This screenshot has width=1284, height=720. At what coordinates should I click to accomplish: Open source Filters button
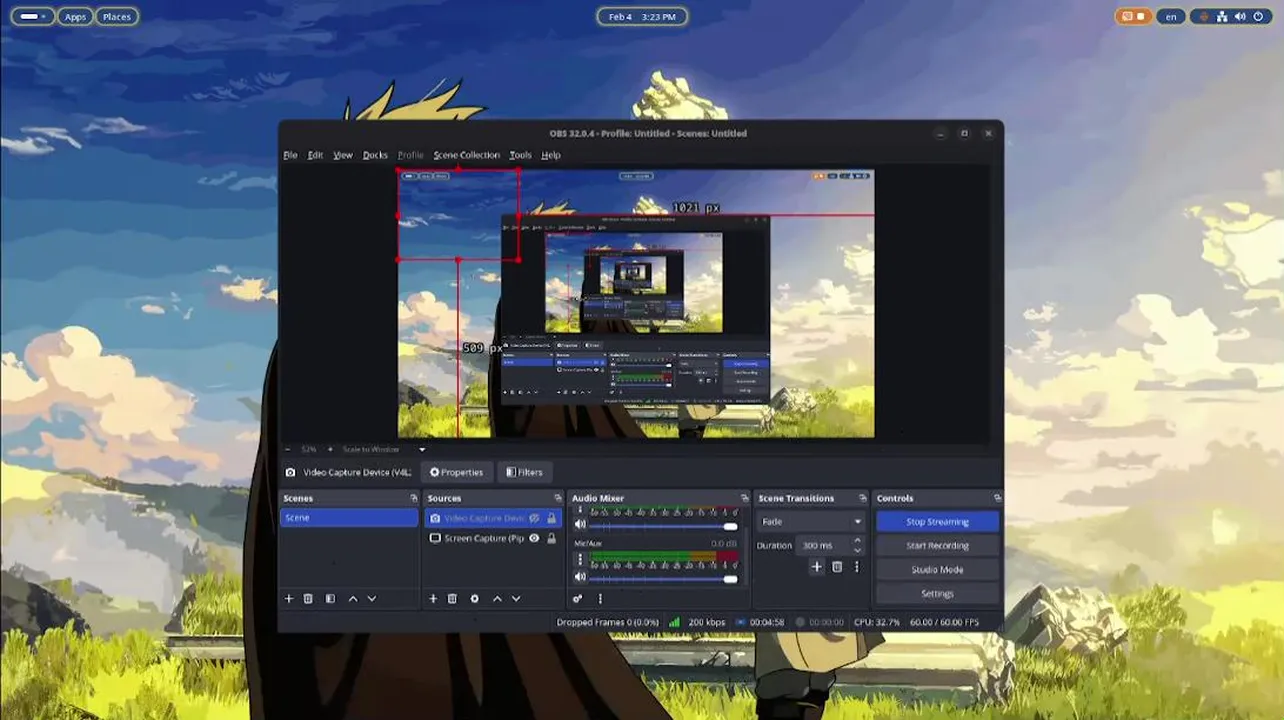[x=524, y=472]
